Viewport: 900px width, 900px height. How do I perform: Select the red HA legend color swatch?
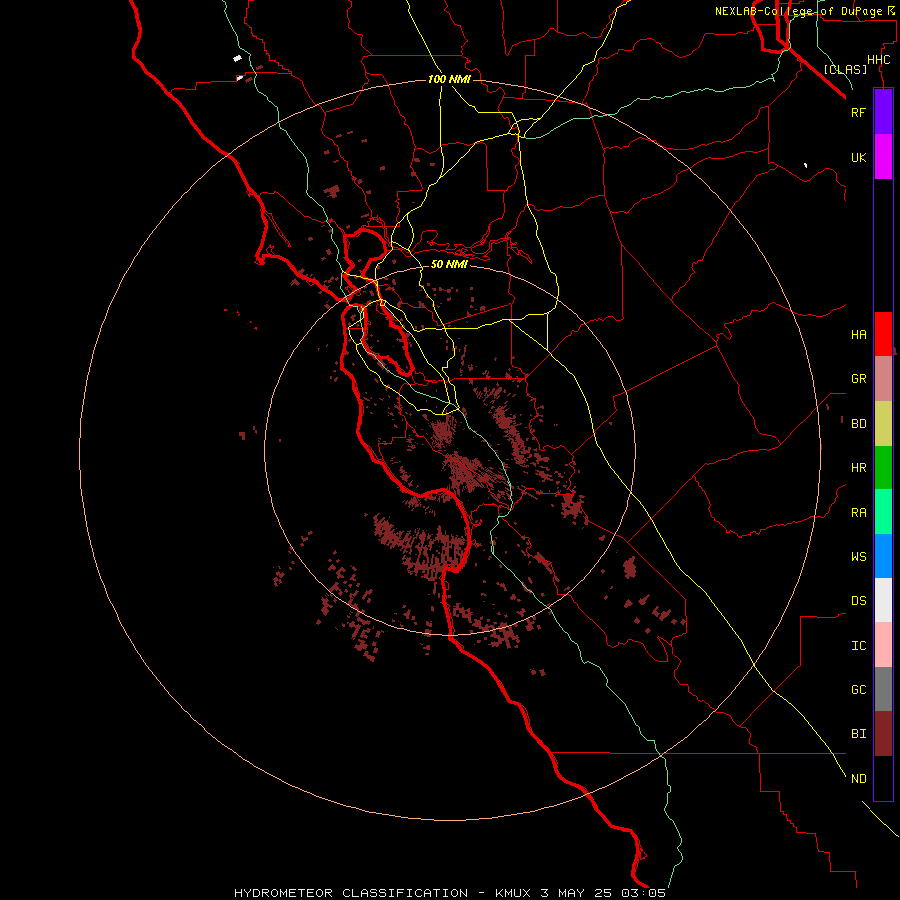pyautogui.click(x=883, y=334)
